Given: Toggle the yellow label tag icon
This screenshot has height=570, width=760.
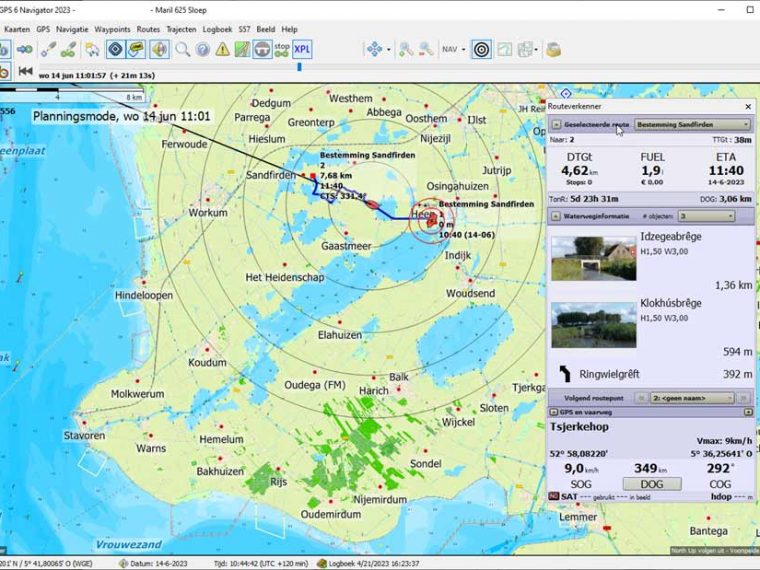Looking at the screenshot, I should pos(136,49).
